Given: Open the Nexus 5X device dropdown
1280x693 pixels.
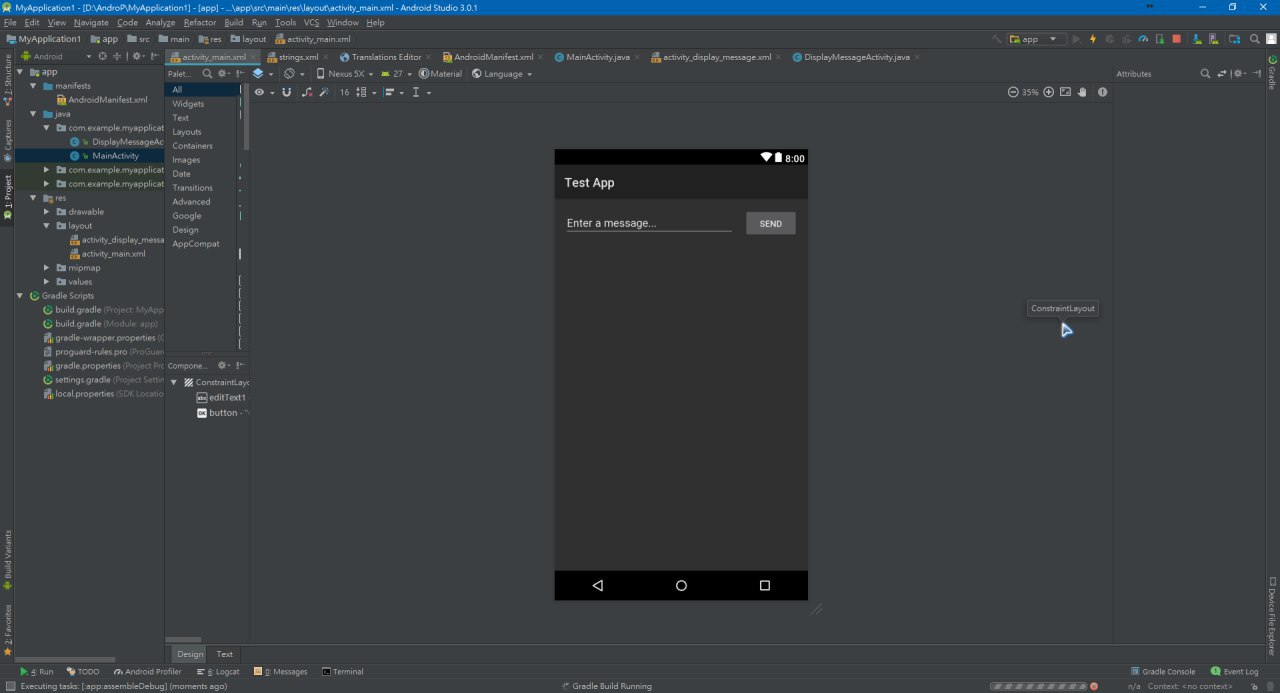Looking at the screenshot, I should (345, 74).
